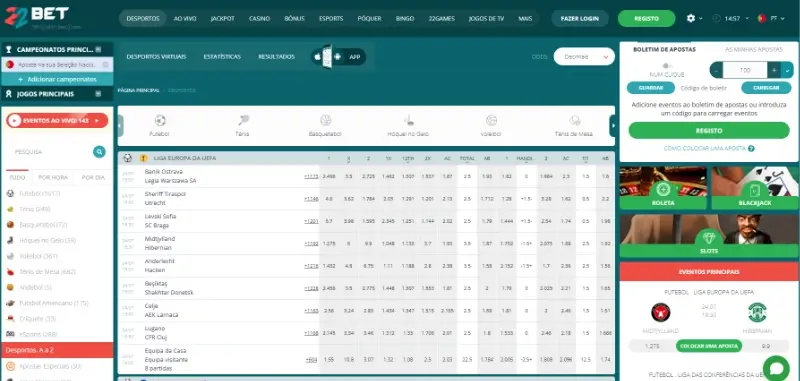The image size is (800, 381).
Task: Click the Blackjack cards icon
Action: click(x=755, y=190)
